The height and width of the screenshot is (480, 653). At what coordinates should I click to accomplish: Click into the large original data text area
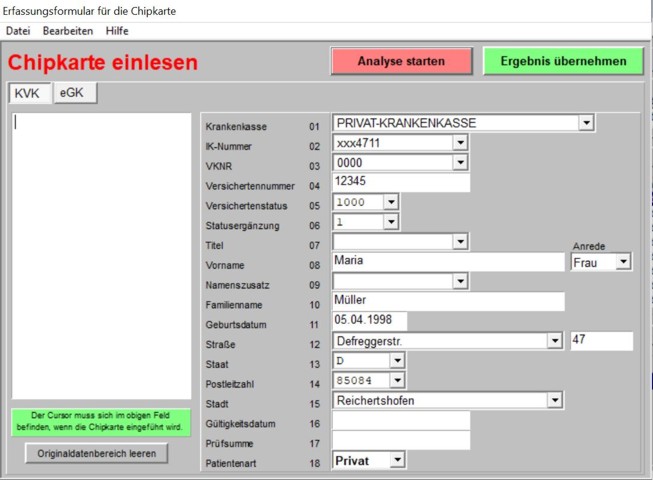(101, 255)
